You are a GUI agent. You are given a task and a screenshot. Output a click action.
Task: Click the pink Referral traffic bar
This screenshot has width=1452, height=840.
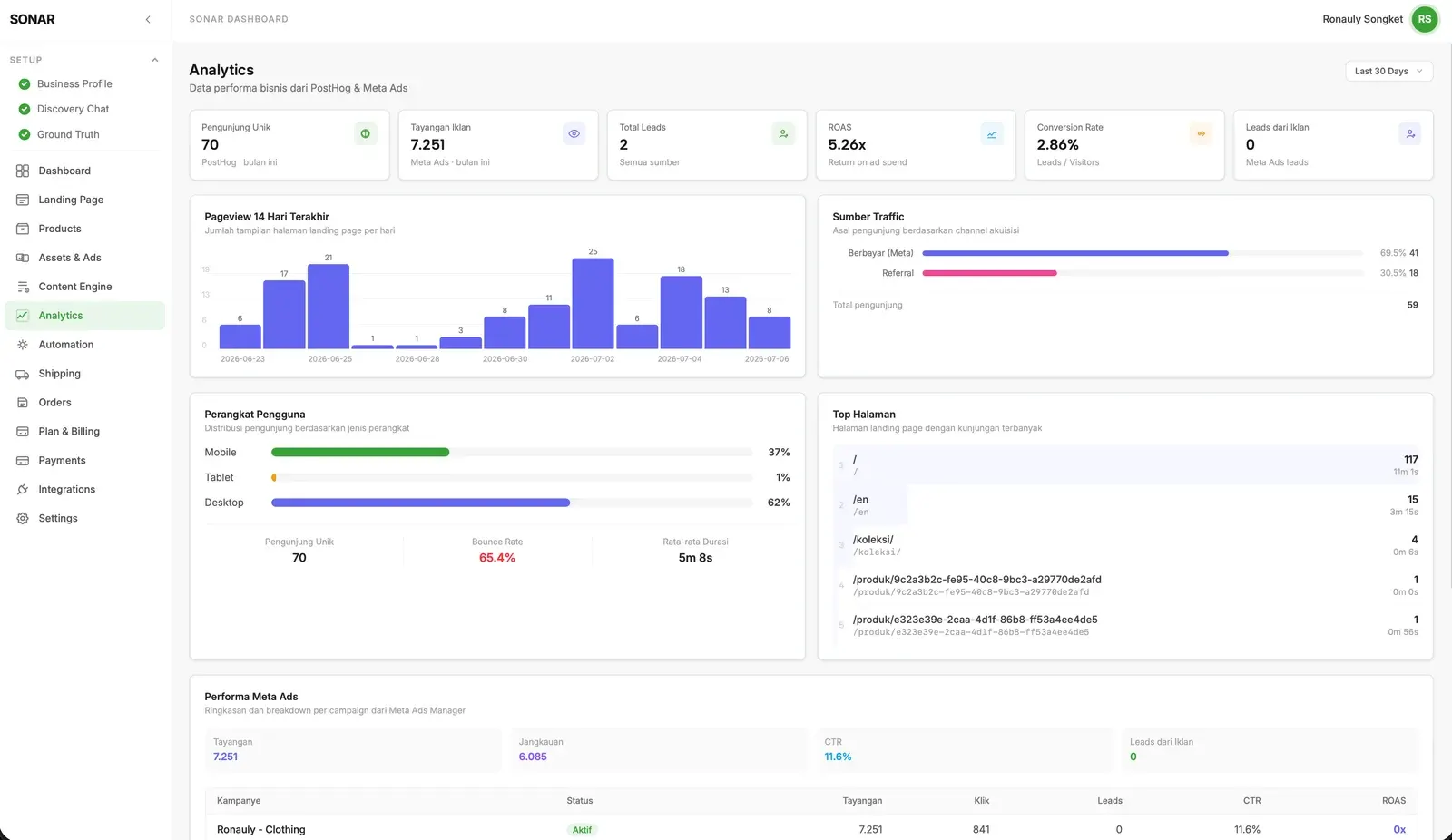990,273
